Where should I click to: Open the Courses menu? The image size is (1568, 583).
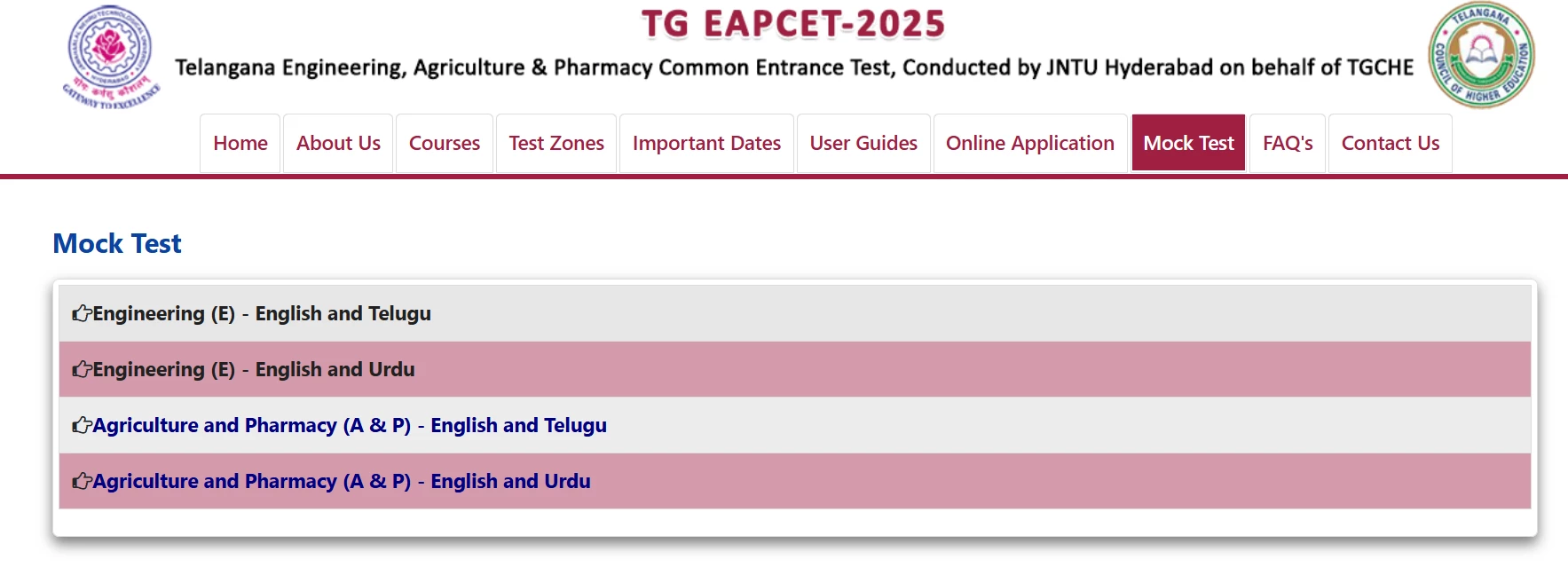[445, 143]
